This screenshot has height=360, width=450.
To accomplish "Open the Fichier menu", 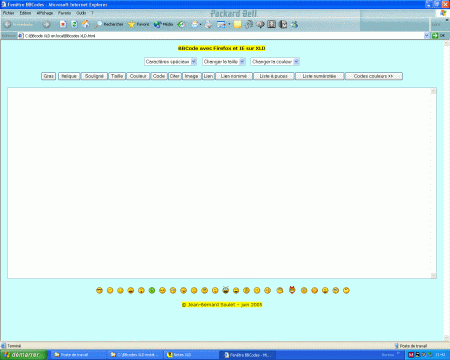I will click(9, 13).
